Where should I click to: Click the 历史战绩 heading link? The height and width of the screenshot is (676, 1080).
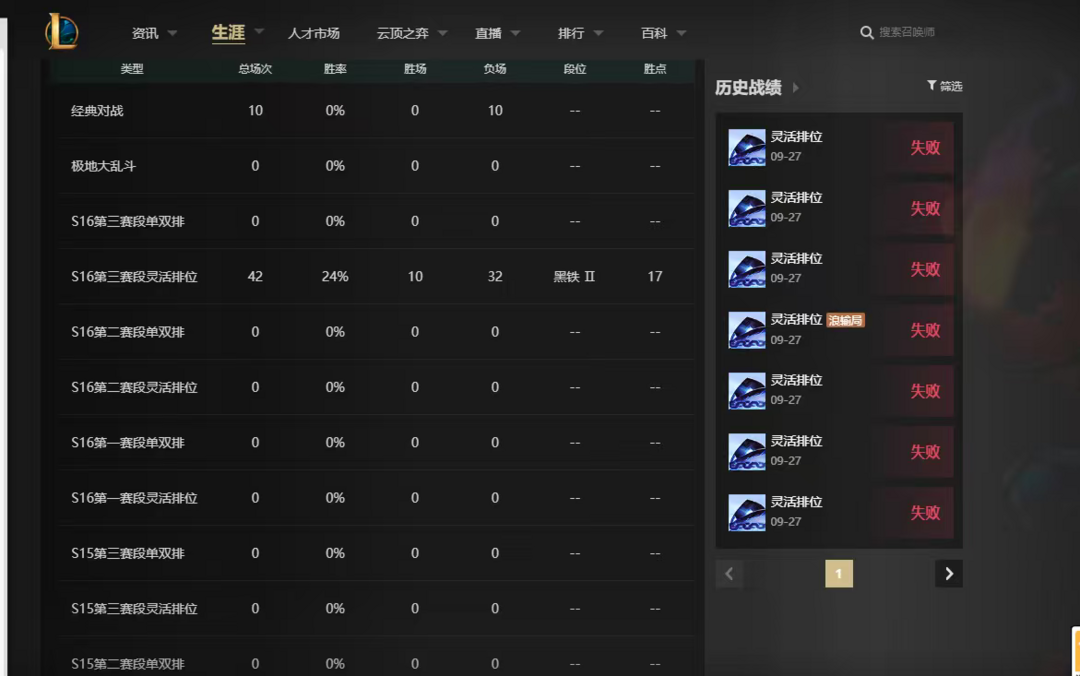click(748, 88)
